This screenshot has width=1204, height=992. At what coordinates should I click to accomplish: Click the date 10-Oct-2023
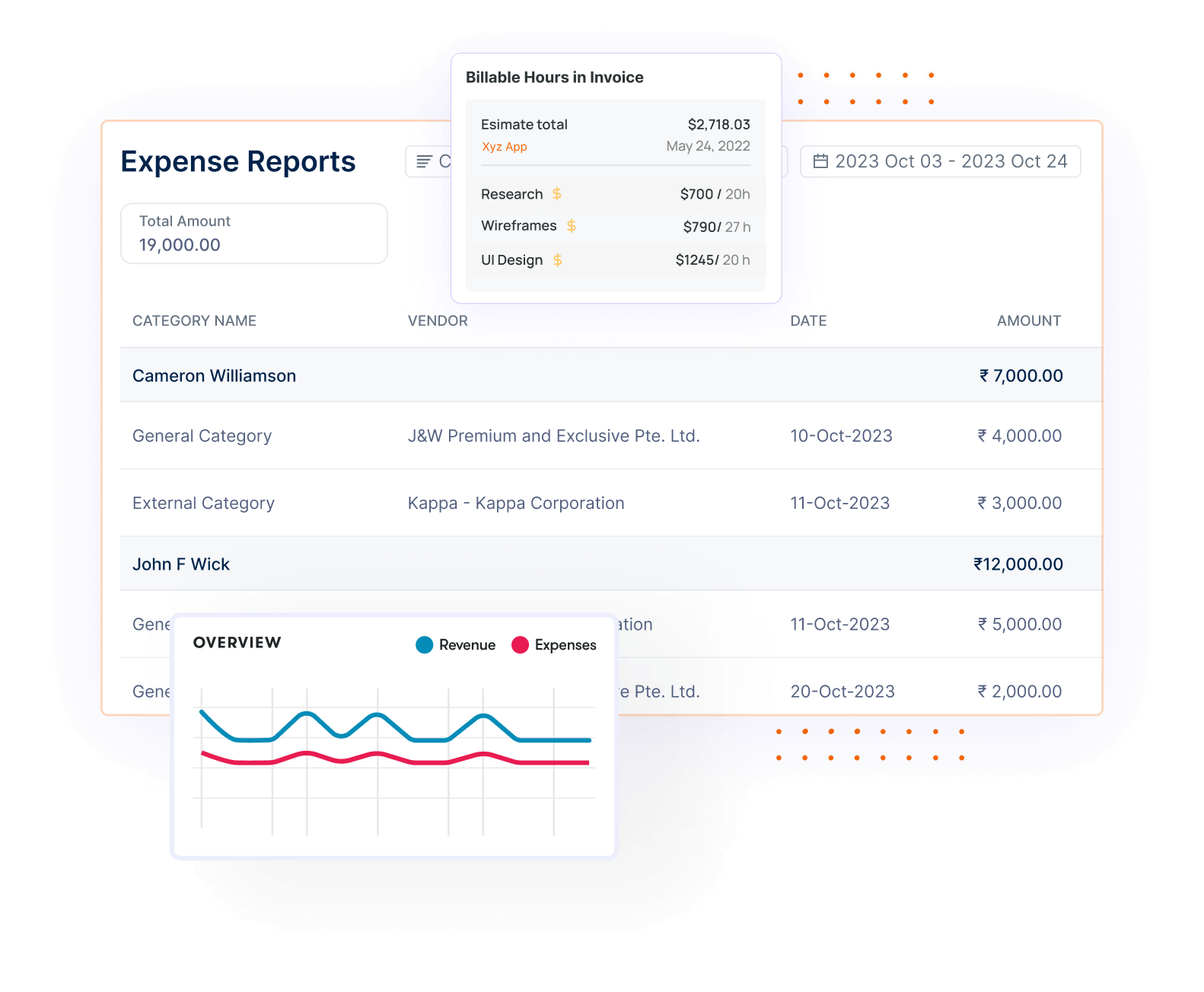[x=841, y=436]
